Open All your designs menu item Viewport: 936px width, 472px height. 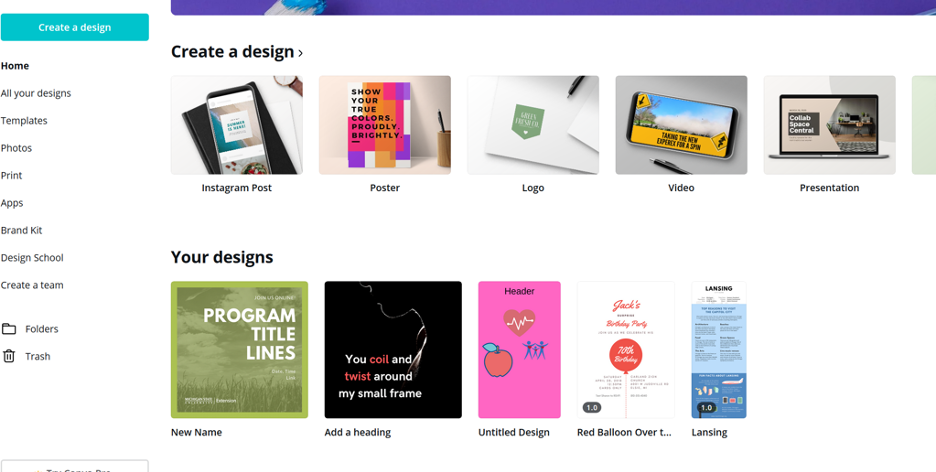point(36,93)
